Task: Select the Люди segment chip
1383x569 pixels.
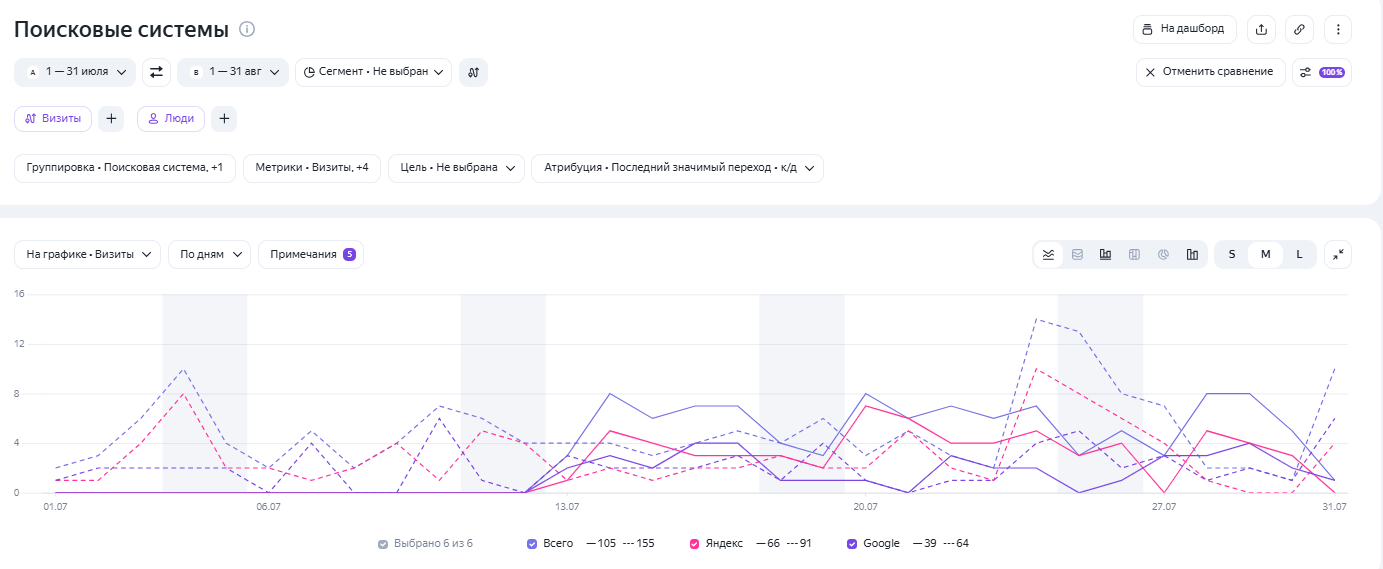Action: click(x=171, y=119)
